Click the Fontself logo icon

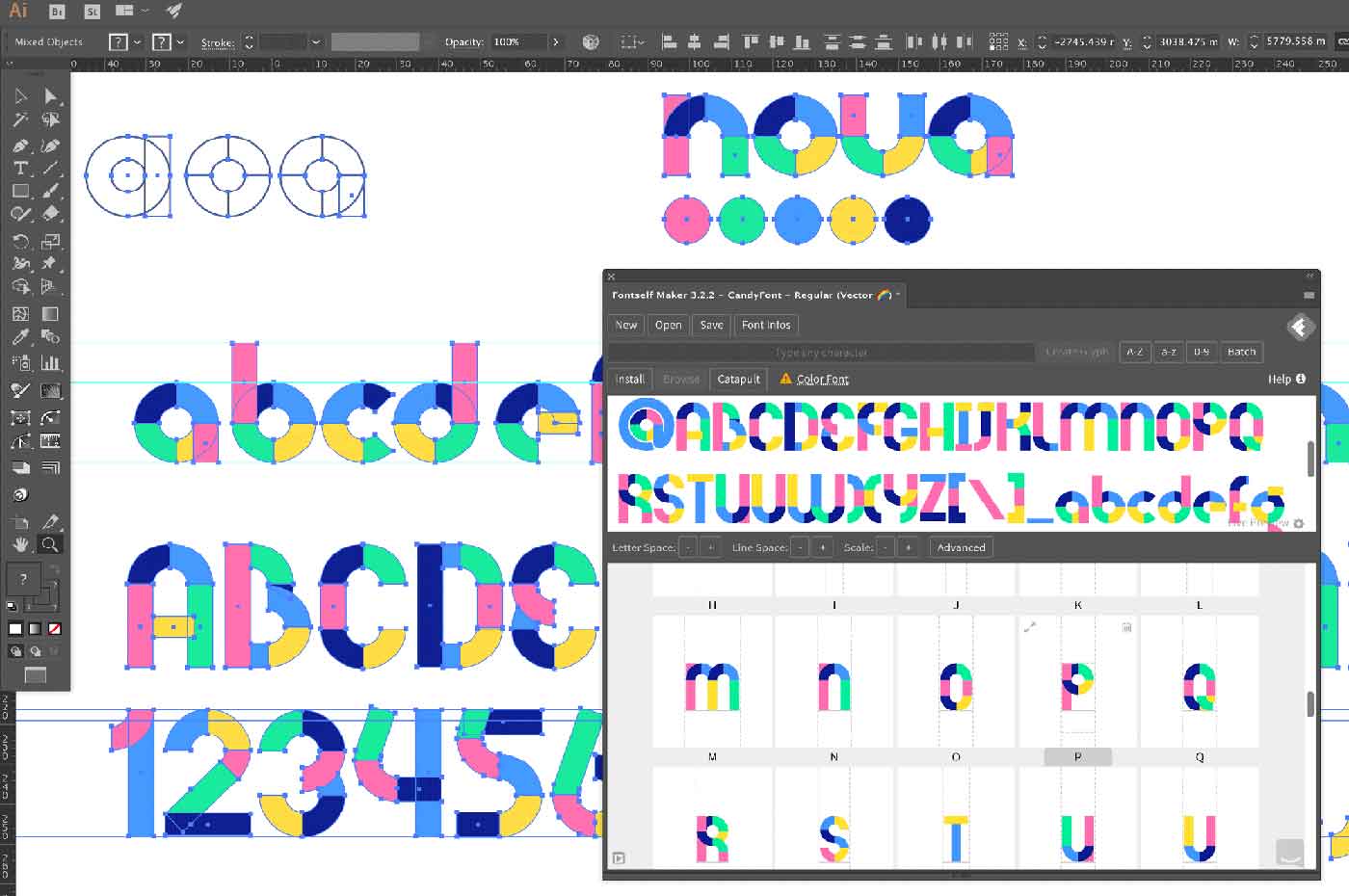pyautogui.click(x=1300, y=328)
